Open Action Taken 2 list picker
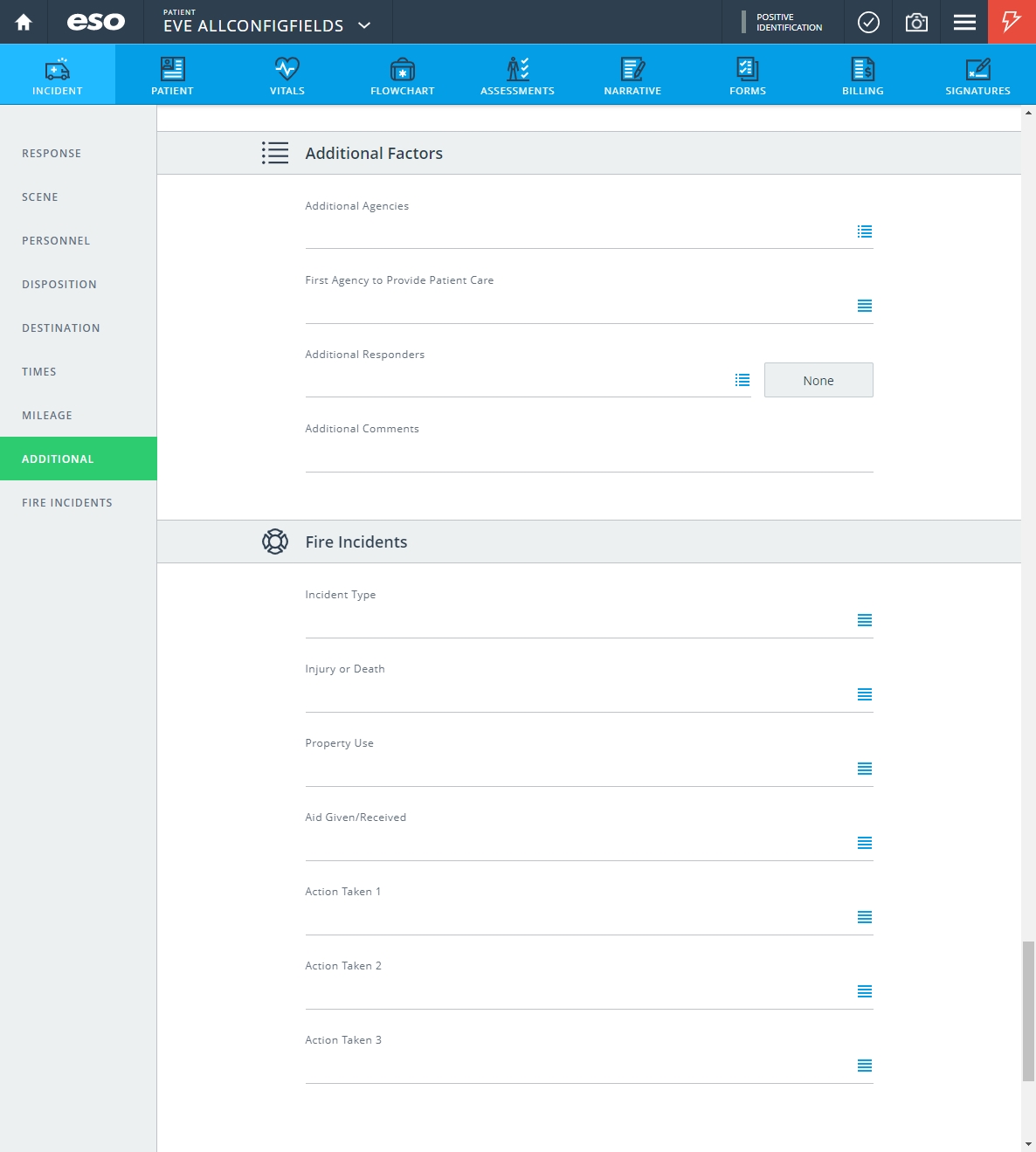The height and width of the screenshot is (1152, 1036). [865, 991]
